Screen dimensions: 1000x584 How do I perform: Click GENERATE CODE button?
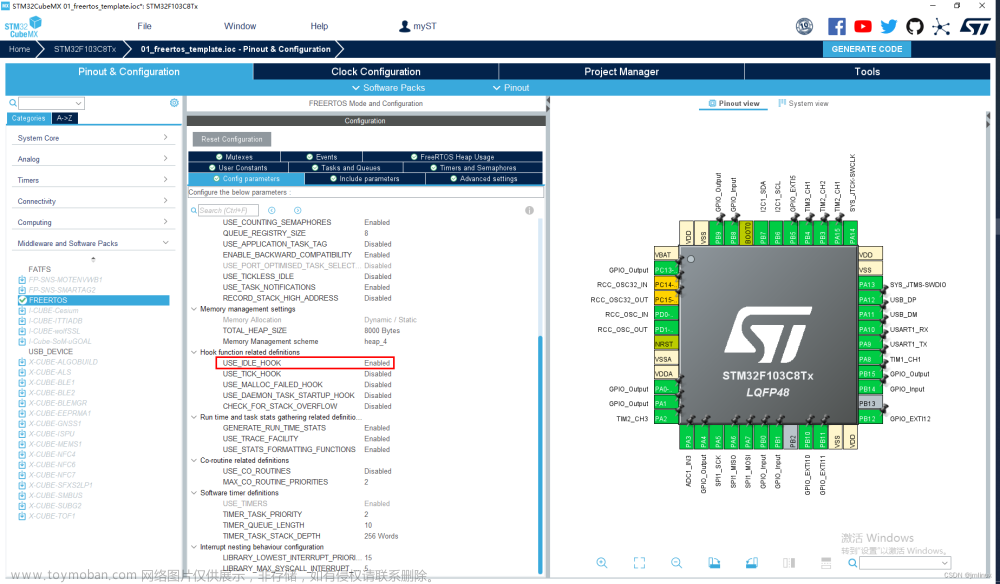(x=867, y=49)
